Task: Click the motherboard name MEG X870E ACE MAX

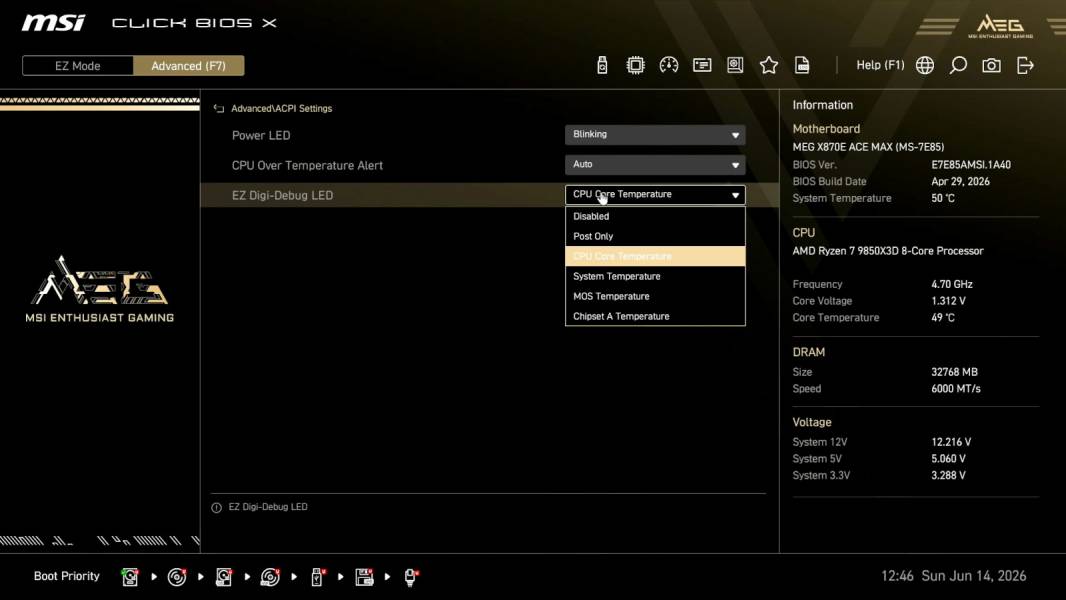Action: point(868,147)
